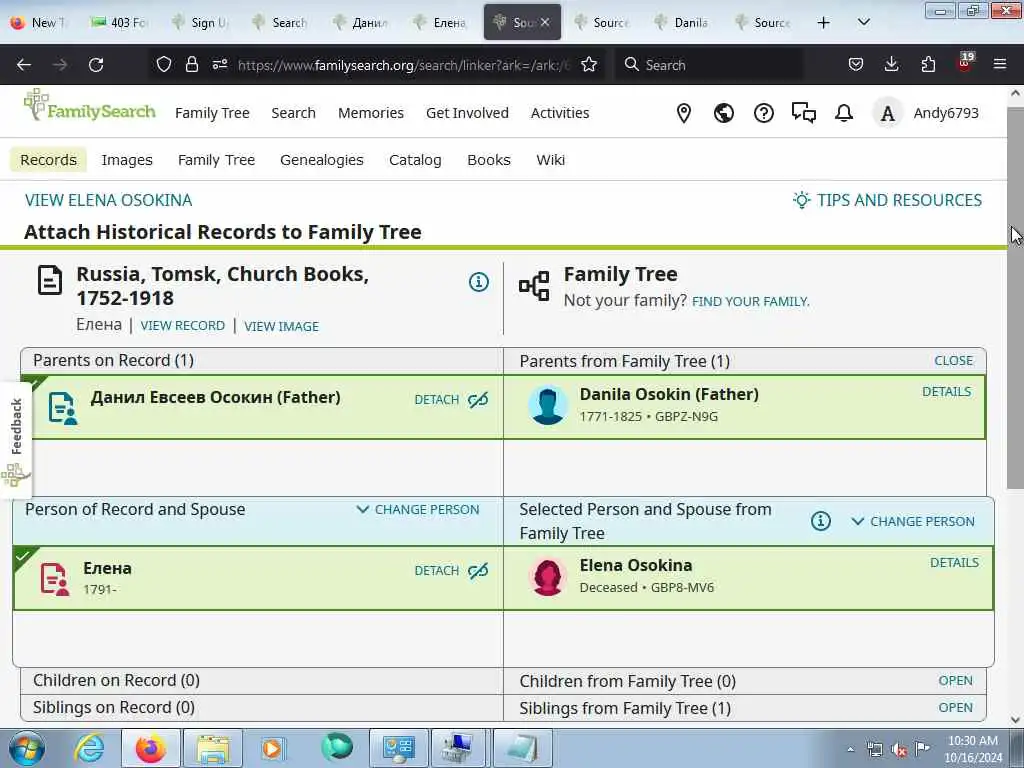Open the Firefox hamburger menu

point(1000,64)
